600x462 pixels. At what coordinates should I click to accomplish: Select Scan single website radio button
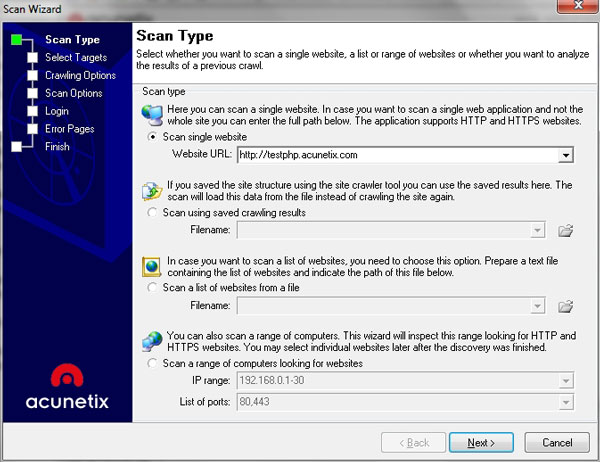click(152, 136)
